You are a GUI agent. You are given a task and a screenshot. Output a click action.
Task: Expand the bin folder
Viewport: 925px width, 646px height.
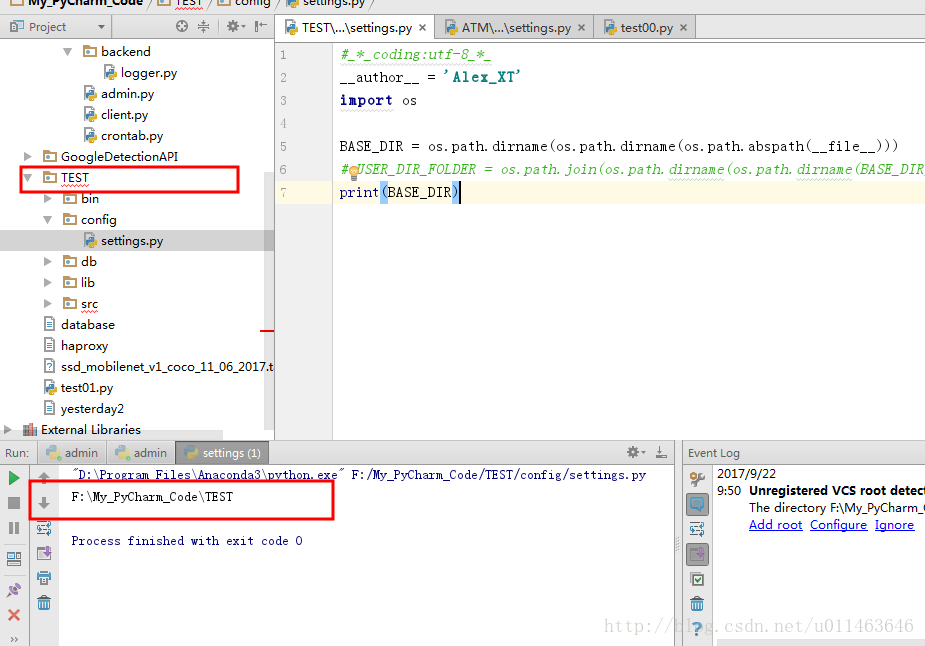48,199
